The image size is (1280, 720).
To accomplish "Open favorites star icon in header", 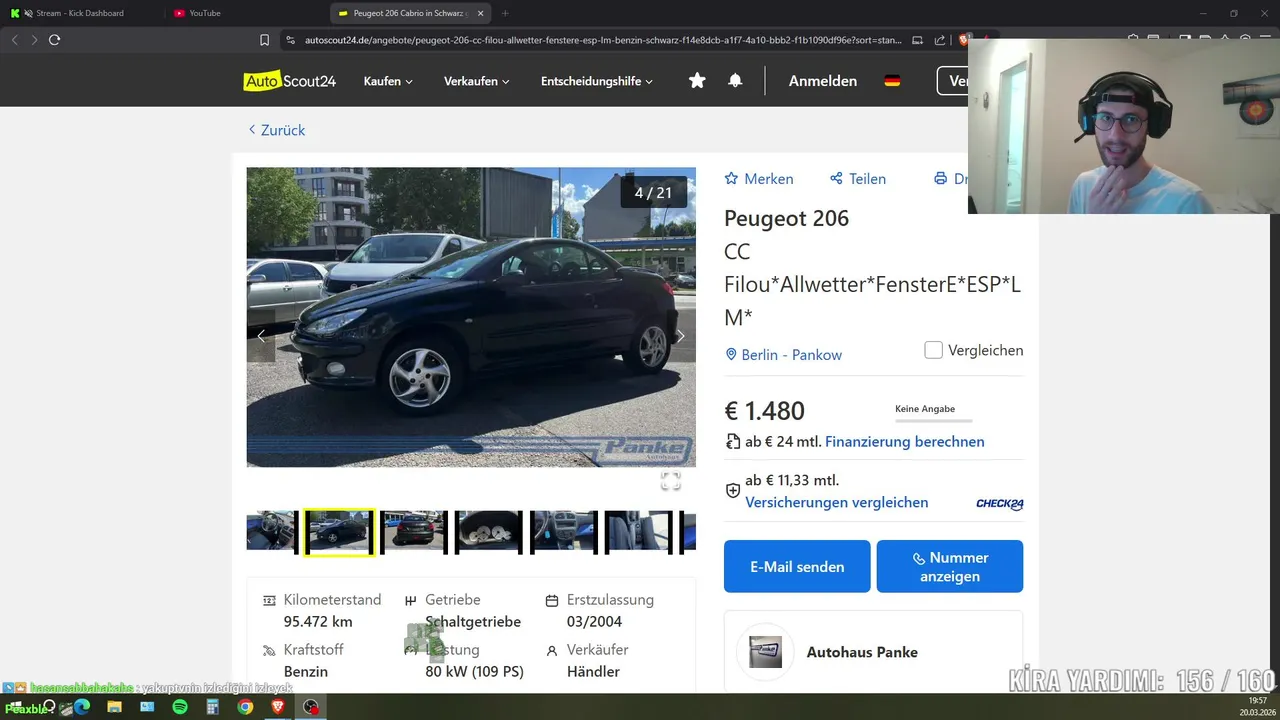I will [x=697, y=81].
